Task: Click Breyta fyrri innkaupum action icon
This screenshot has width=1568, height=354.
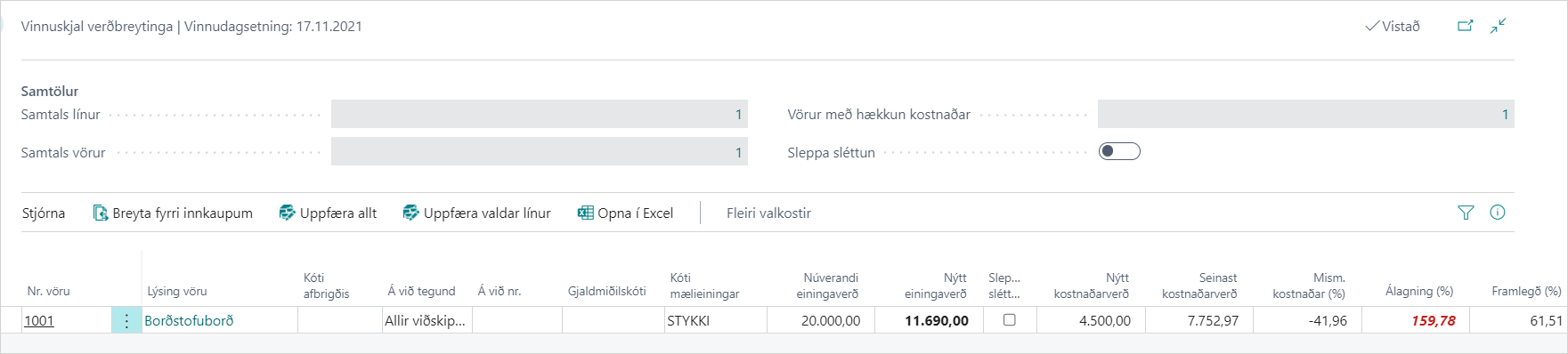Action: pyautogui.click(x=101, y=213)
